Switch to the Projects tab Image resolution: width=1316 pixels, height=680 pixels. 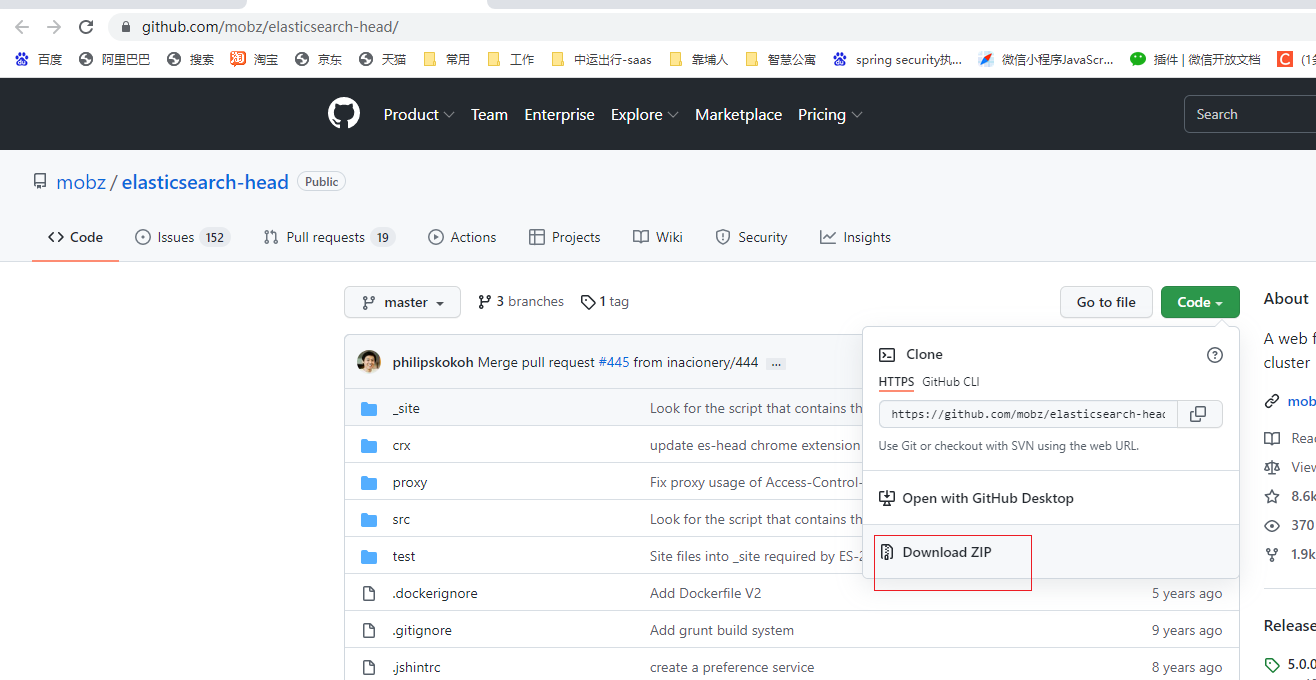click(x=564, y=237)
